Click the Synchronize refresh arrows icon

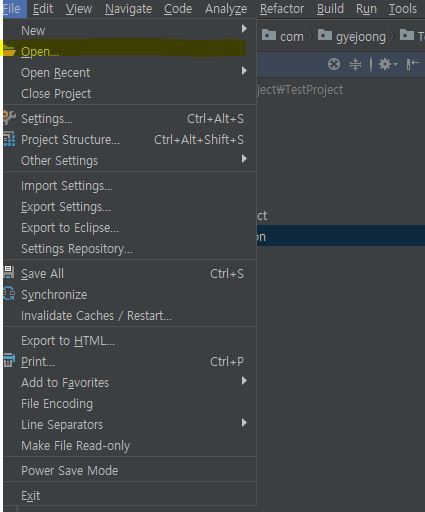[x=9, y=294]
